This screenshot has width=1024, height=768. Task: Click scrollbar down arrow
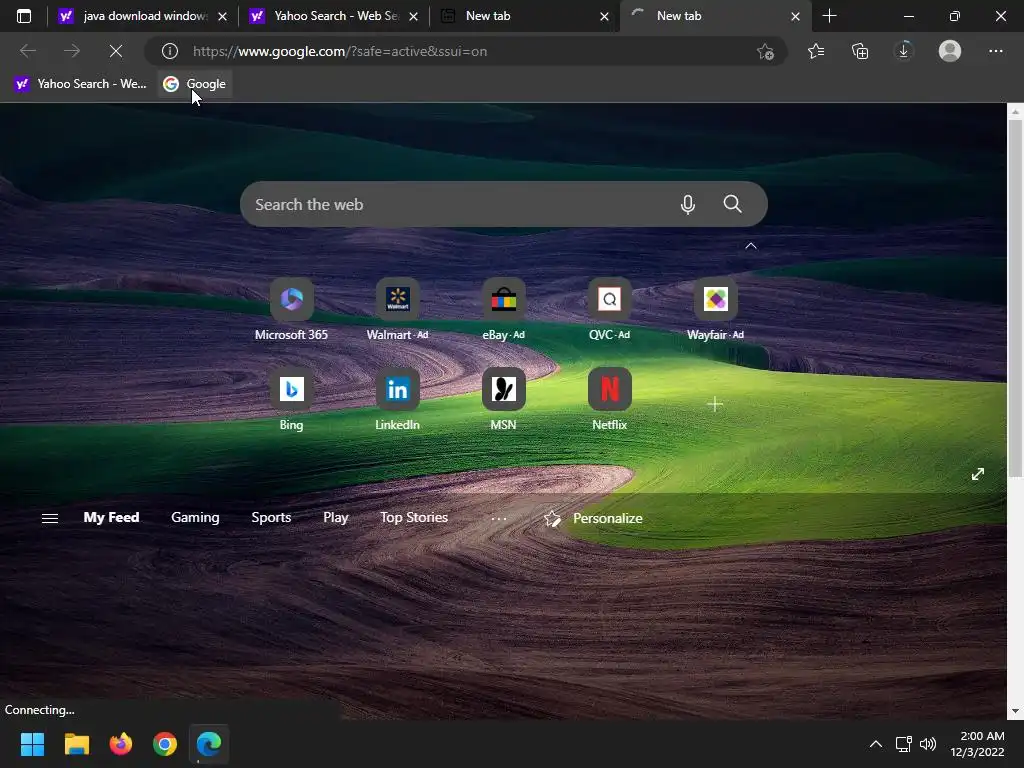pos(1015,711)
